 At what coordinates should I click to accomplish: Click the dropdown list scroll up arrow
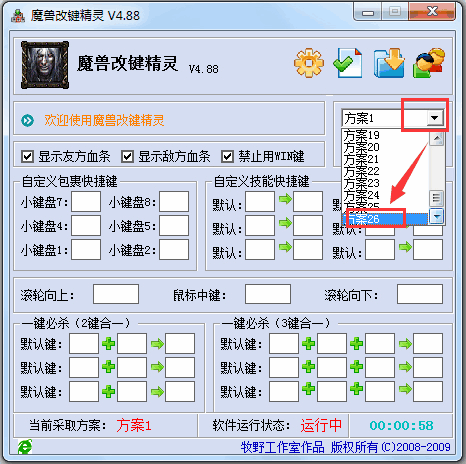(436, 138)
